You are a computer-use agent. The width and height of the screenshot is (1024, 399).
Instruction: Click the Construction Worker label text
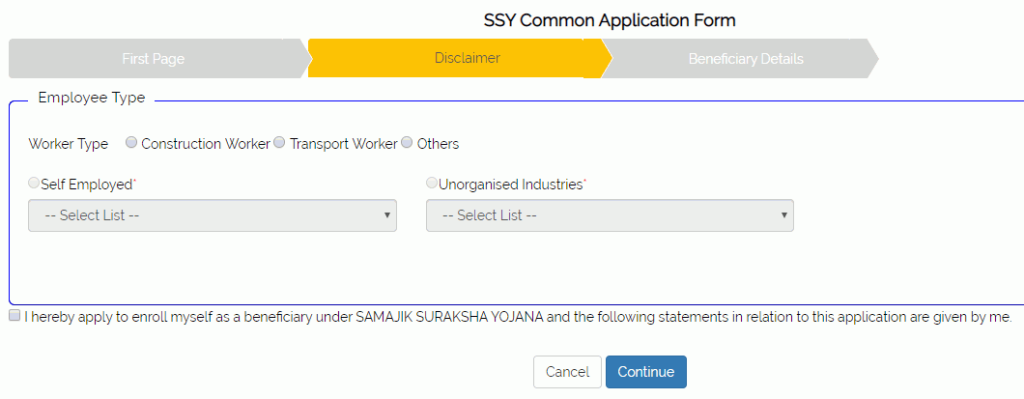pyautogui.click(x=206, y=144)
